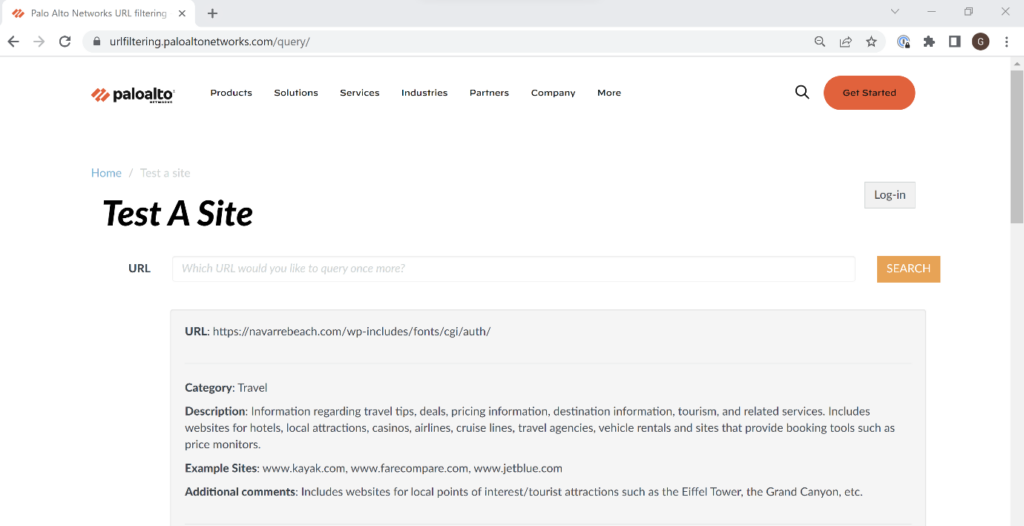
Task: Click the orange SEARCH button
Action: [908, 269]
